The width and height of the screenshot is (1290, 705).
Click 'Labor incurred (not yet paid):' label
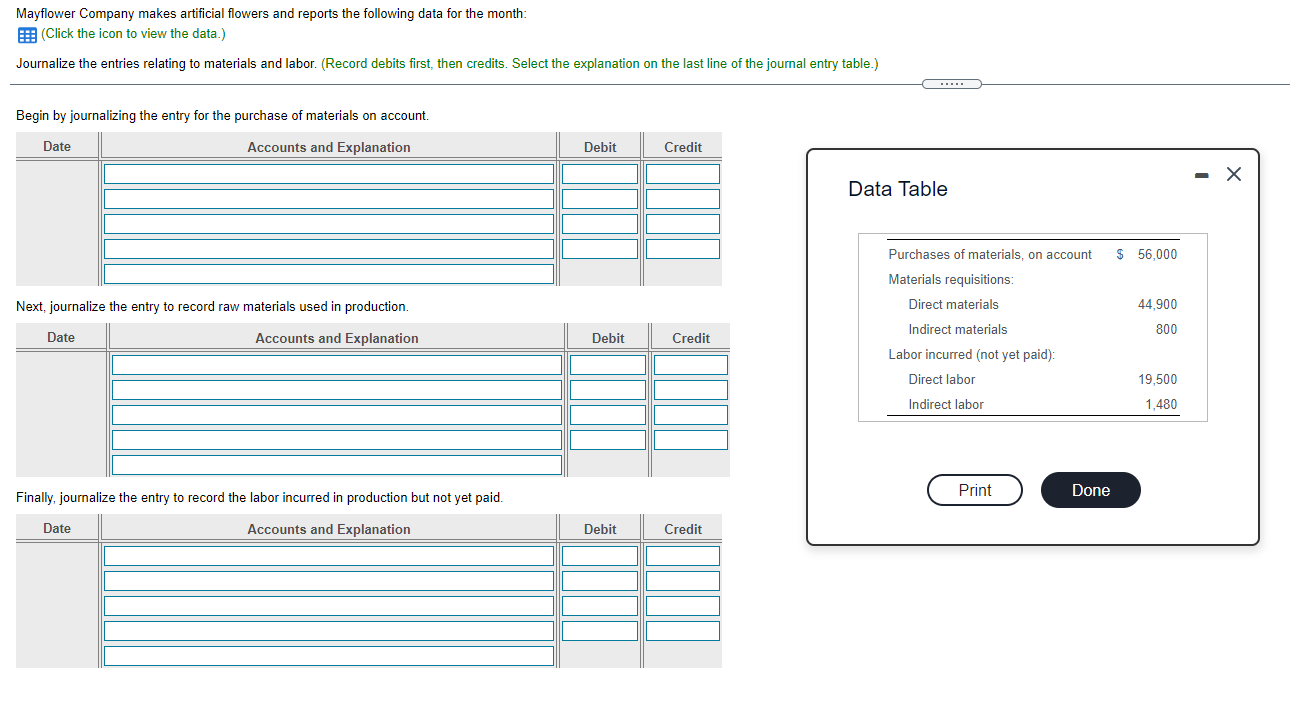(972, 355)
